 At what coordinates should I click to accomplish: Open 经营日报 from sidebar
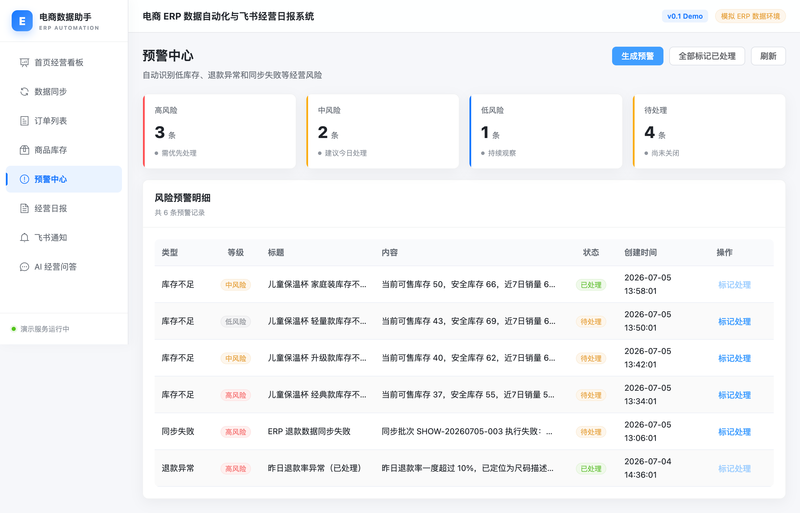(64, 208)
